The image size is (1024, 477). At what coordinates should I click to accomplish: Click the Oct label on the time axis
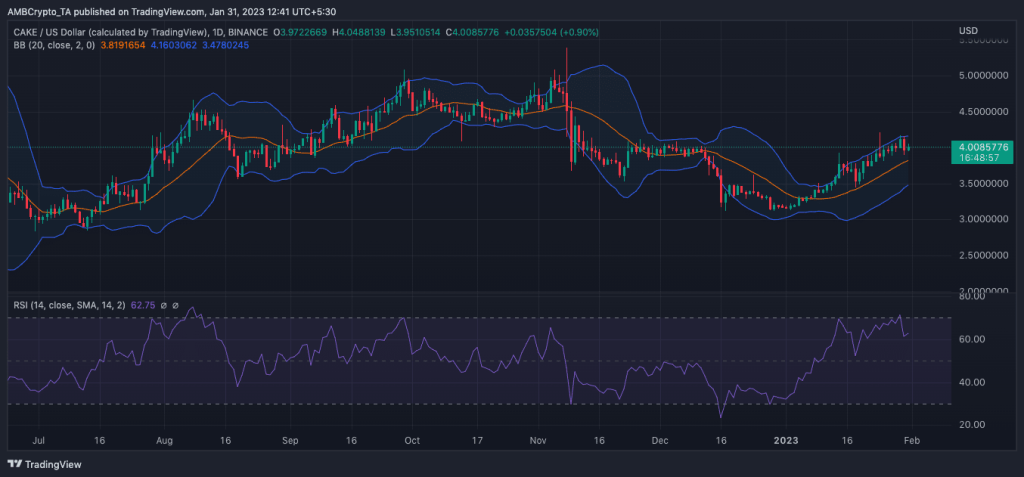[408, 439]
